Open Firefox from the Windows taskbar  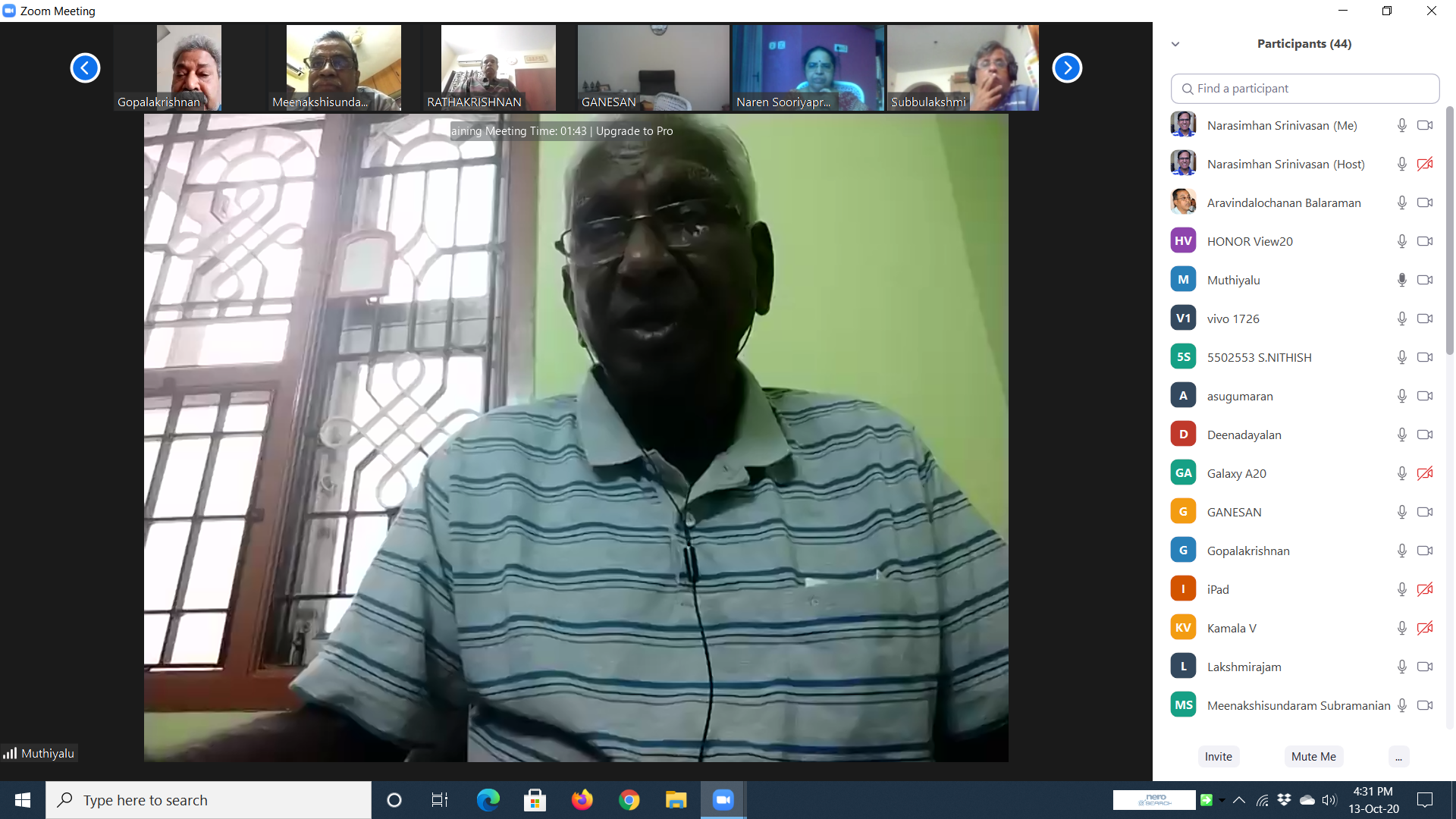click(x=582, y=800)
